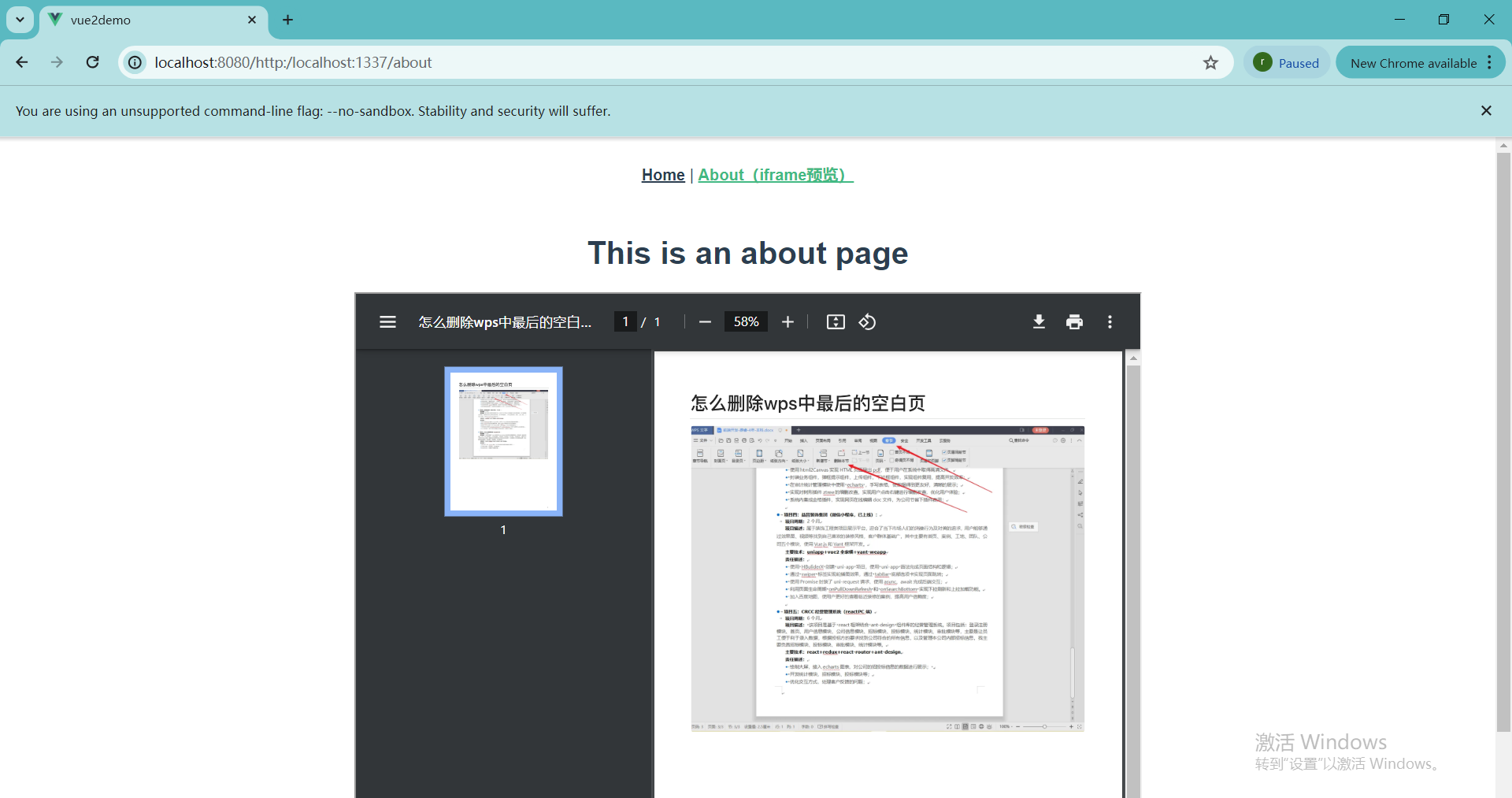Image resolution: width=1512 pixels, height=798 pixels.
Task: Reload the current page
Action: [92, 62]
